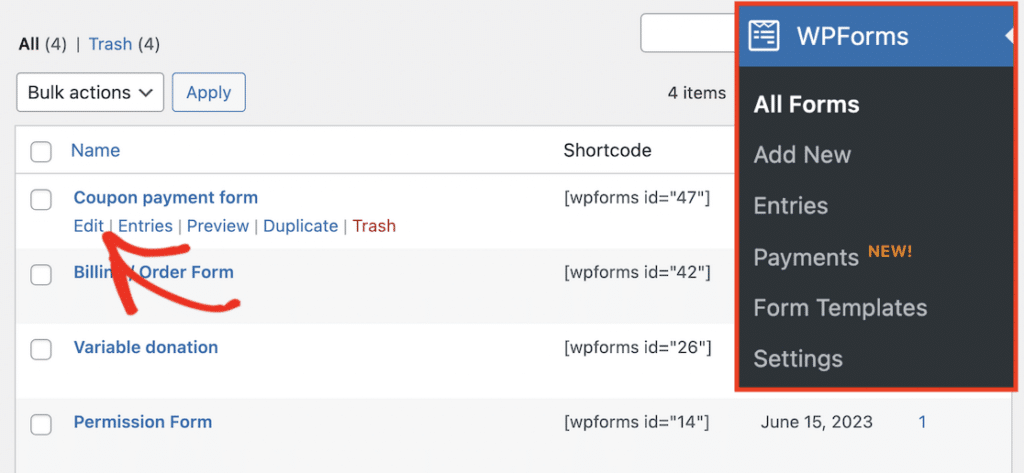The image size is (1024, 473).
Task: Select the Variable donation row checkbox
Action: [41, 350]
